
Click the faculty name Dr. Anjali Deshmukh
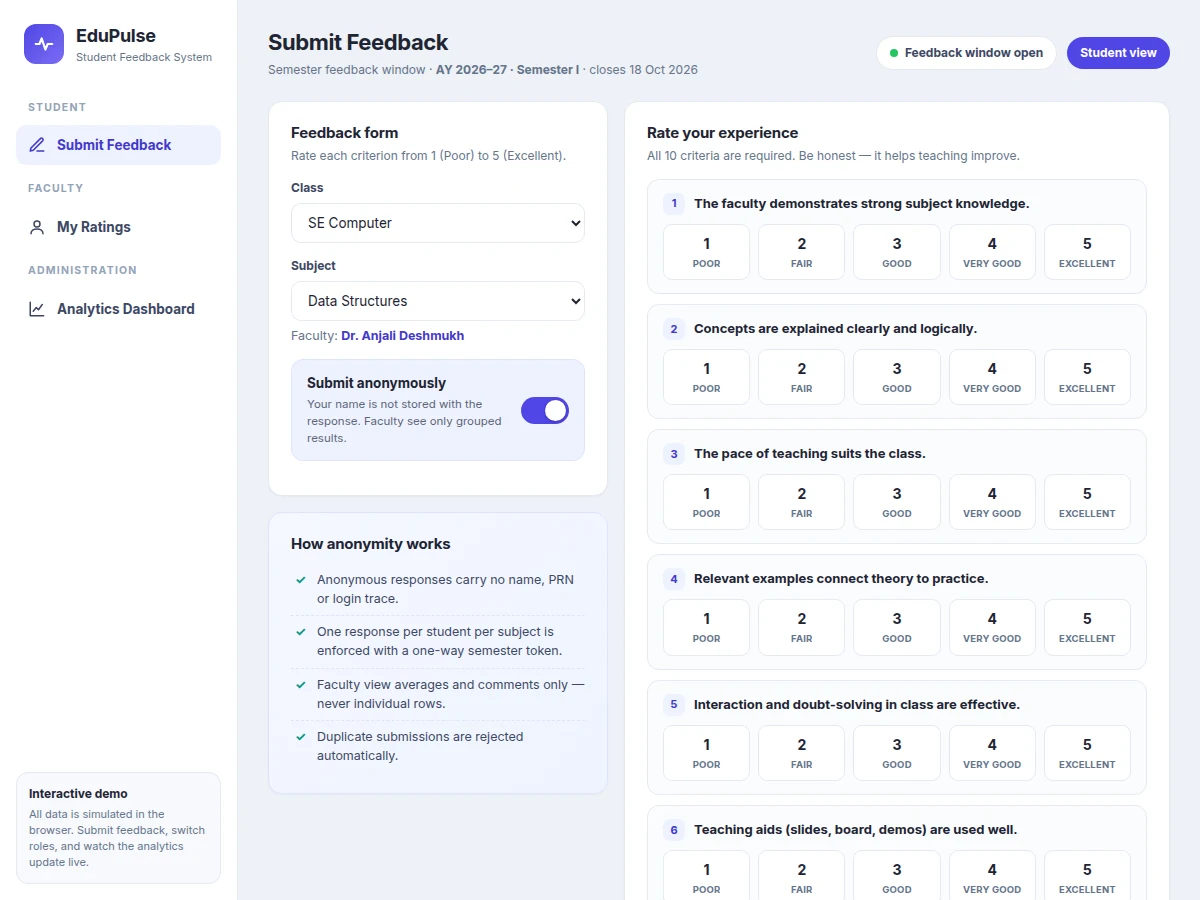point(402,336)
